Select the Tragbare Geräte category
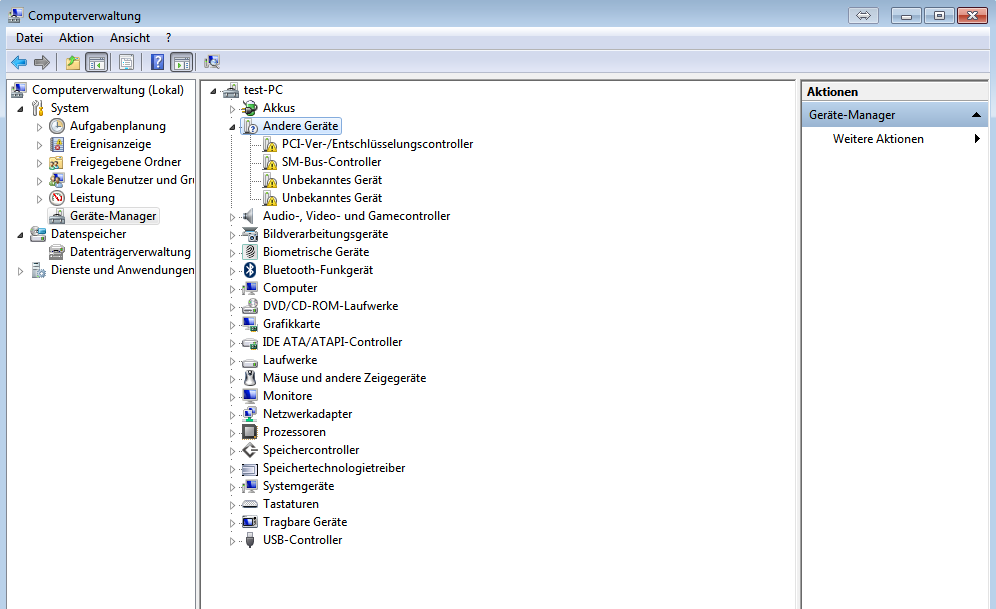 tap(305, 522)
